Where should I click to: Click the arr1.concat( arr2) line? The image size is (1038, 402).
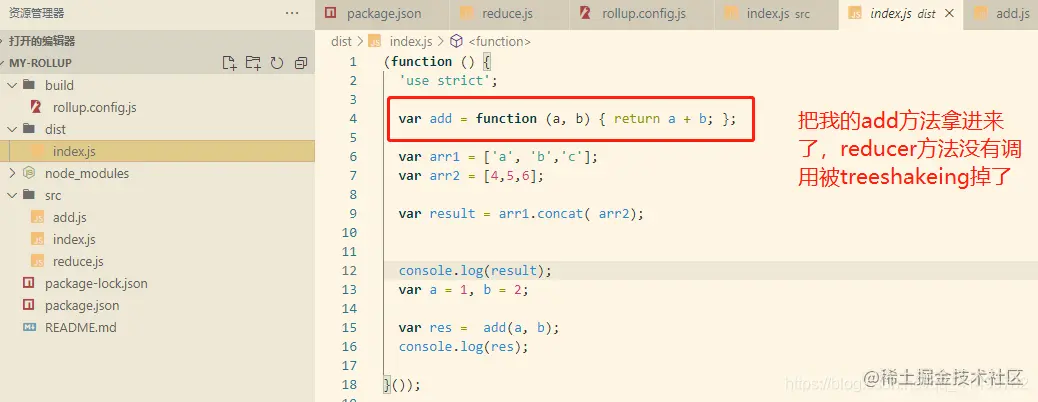pyautogui.click(x=521, y=214)
